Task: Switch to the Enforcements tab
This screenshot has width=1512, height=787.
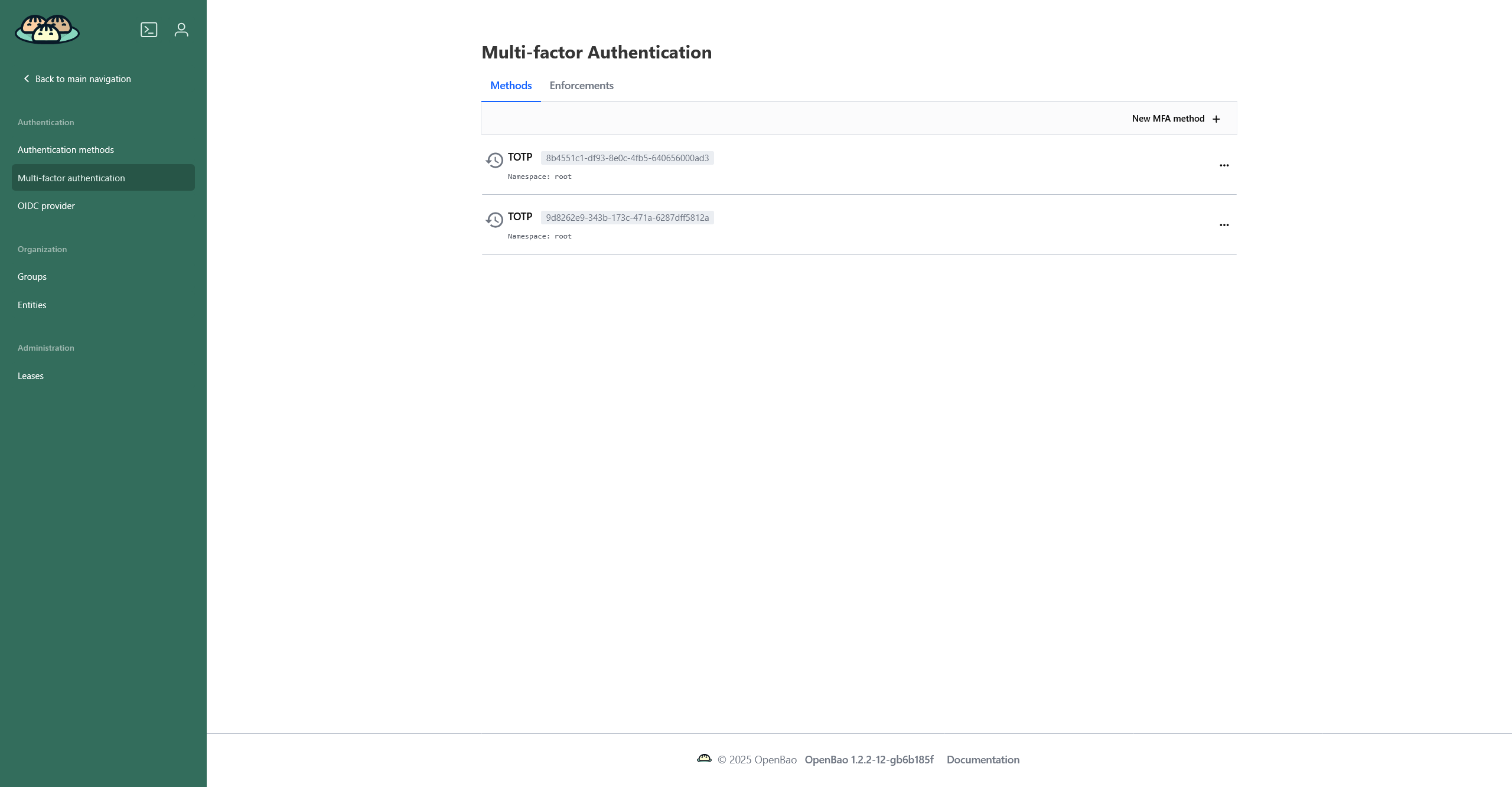Action: pyautogui.click(x=581, y=85)
